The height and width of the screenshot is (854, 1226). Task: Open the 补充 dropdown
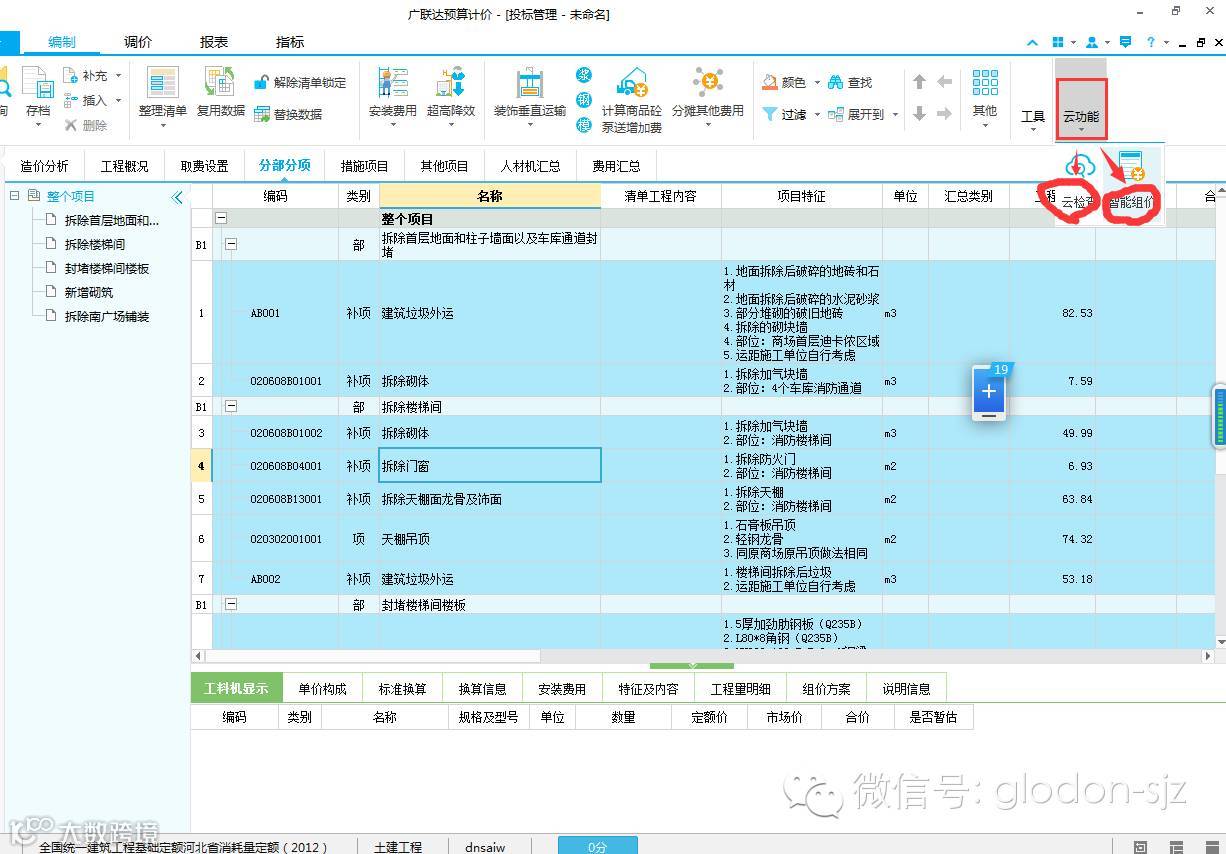click(118, 75)
